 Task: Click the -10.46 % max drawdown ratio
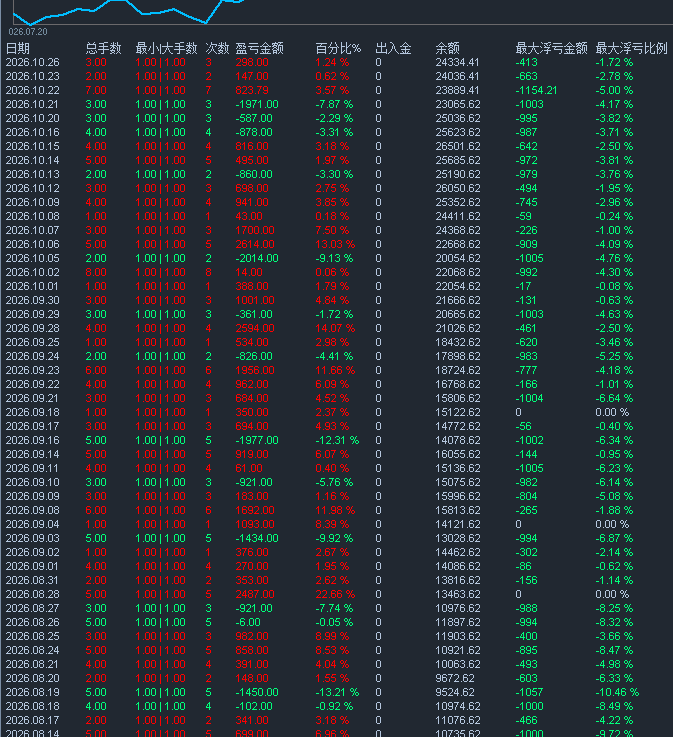(617, 692)
